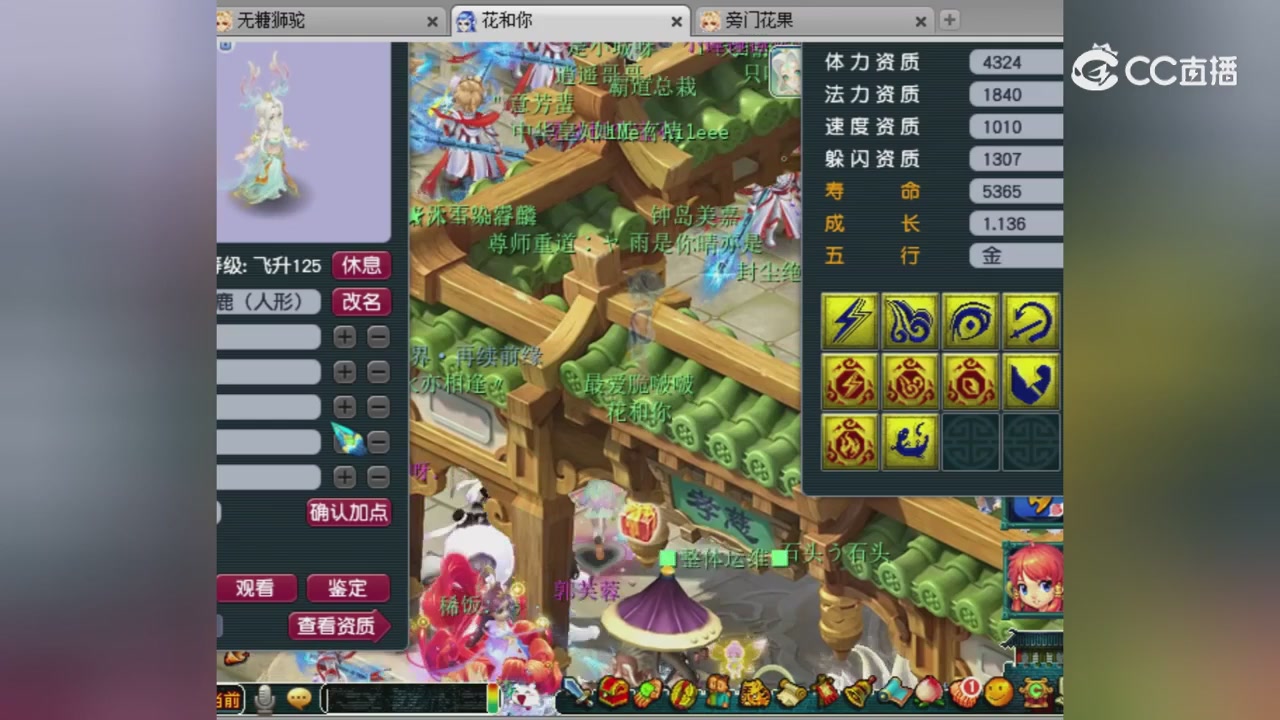Increase the second attribute with plus
This screenshot has width=1280, height=720.
coord(344,372)
